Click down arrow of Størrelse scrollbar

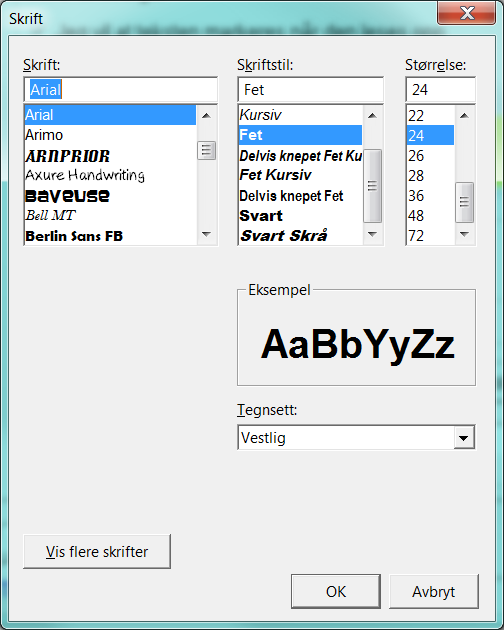465,234
